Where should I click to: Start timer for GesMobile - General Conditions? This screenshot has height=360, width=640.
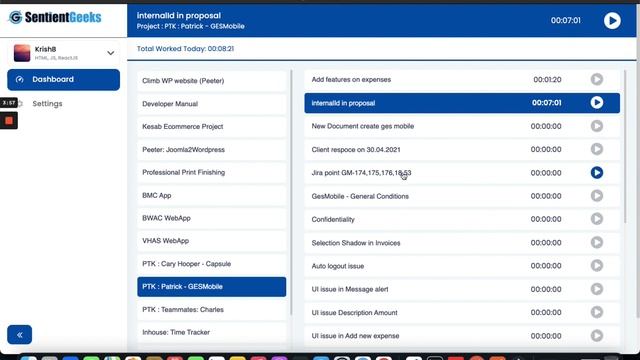tap(597, 196)
